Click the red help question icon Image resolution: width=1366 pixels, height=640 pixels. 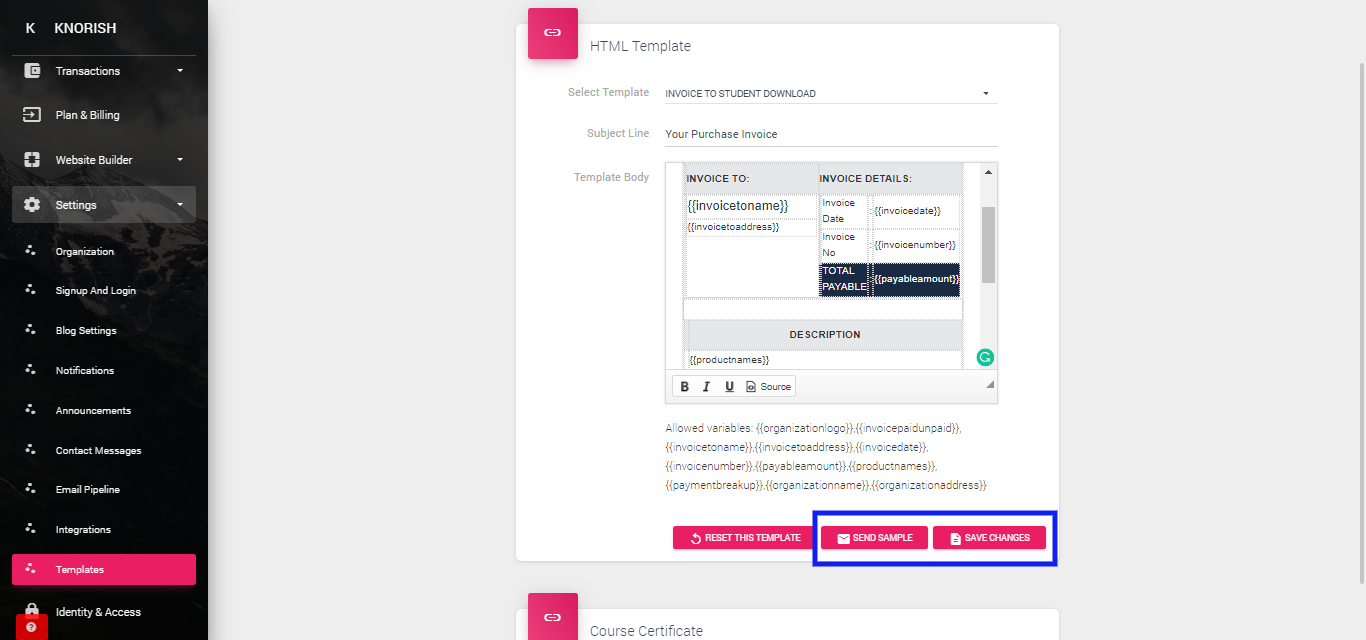(x=31, y=627)
